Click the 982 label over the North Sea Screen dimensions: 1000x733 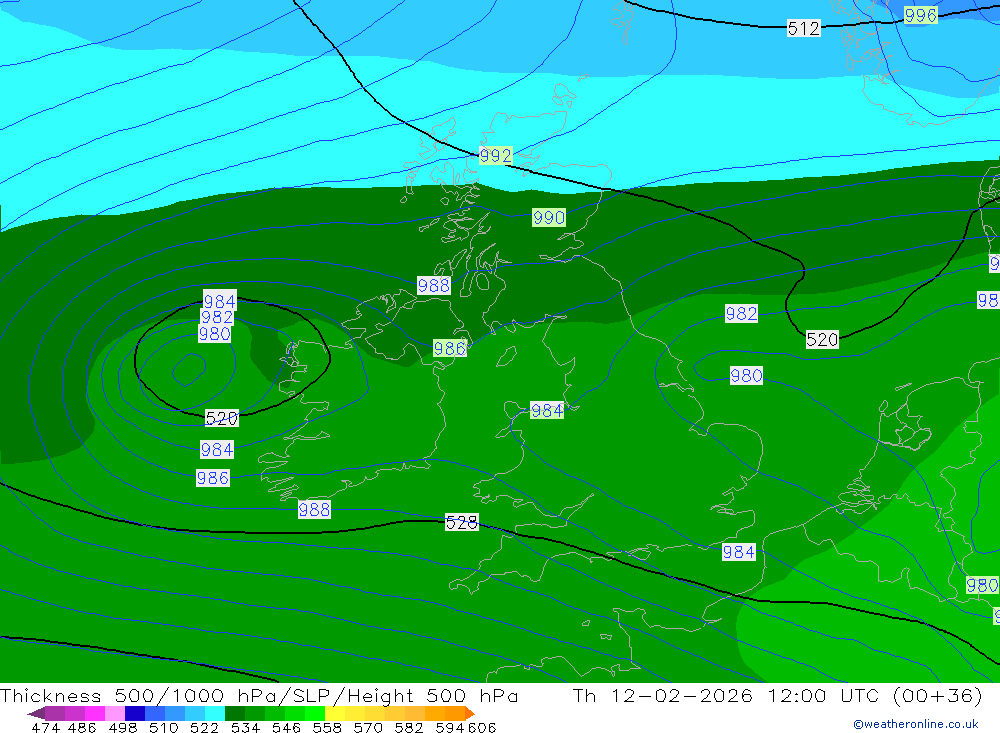741,313
